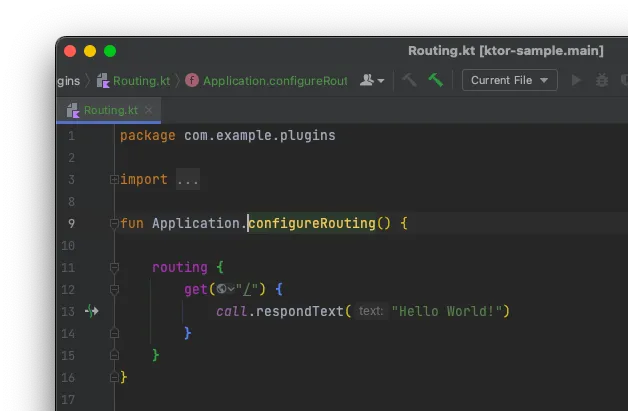Screen dimensions: 628x411
Task: Open the Current File run configuration dropdown
Action: click(x=509, y=80)
